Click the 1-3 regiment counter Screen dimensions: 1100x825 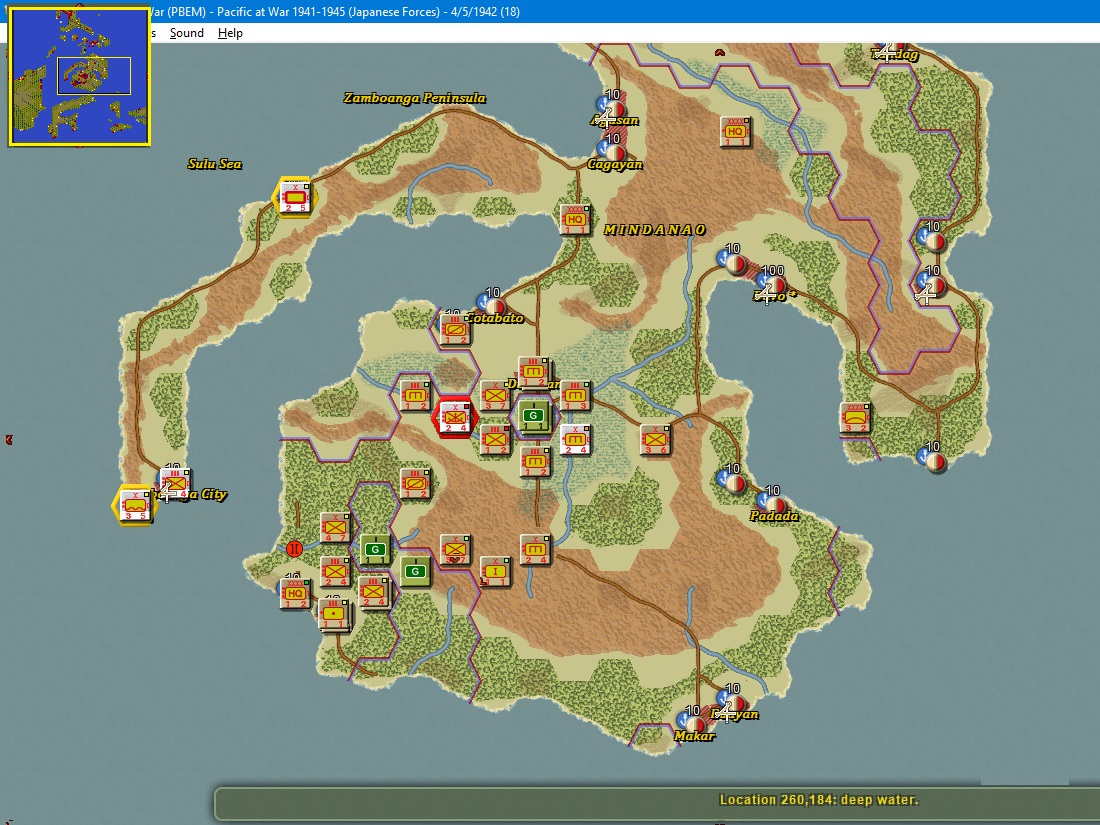tap(575, 396)
